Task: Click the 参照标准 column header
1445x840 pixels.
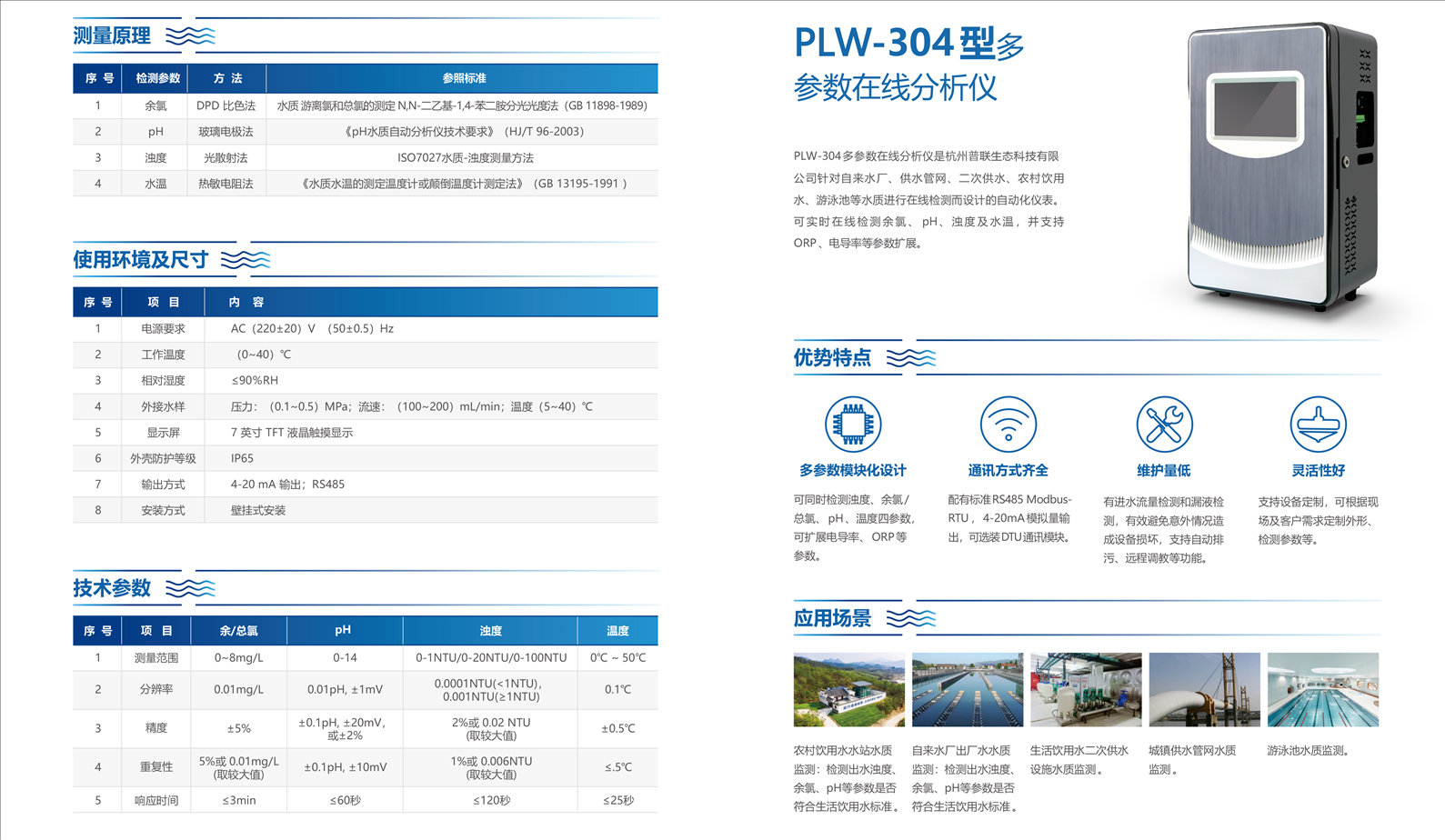Action: tap(464, 78)
